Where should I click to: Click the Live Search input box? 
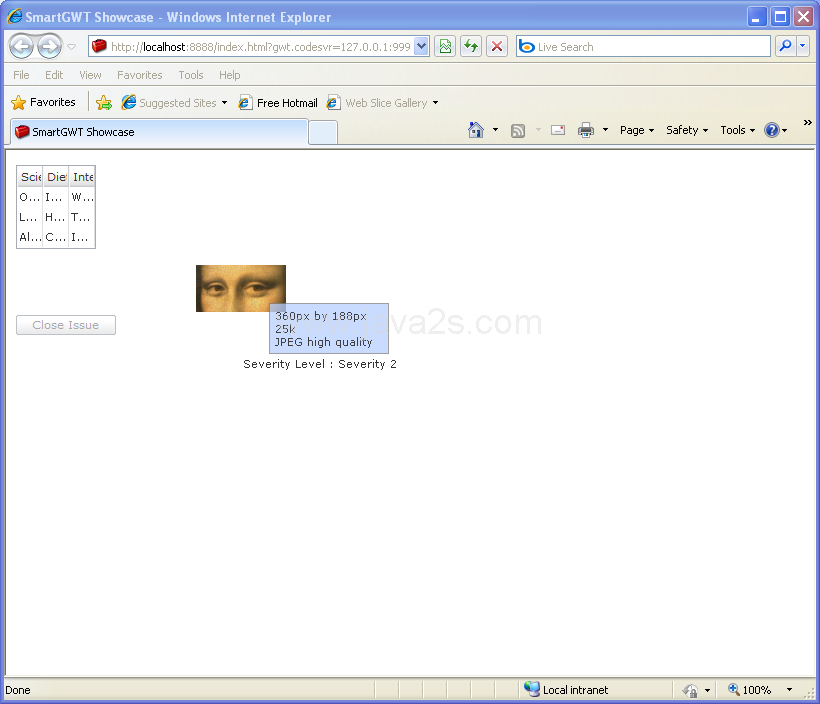click(x=643, y=47)
